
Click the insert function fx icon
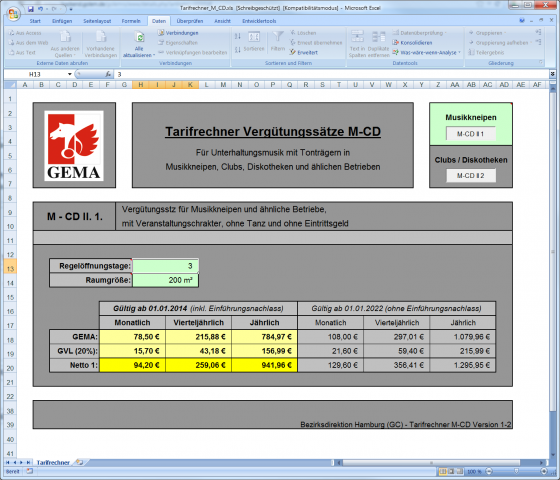point(108,74)
